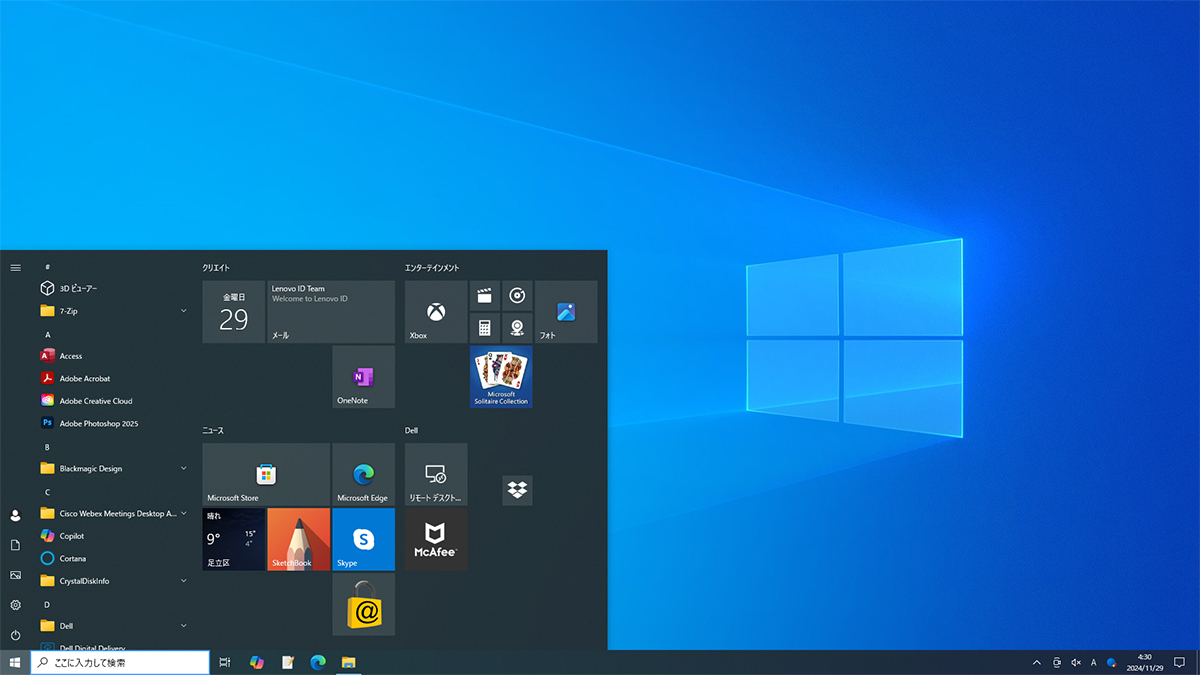The image size is (1200, 675).
Task: Open the OneNote tile
Action: (x=363, y=377)
